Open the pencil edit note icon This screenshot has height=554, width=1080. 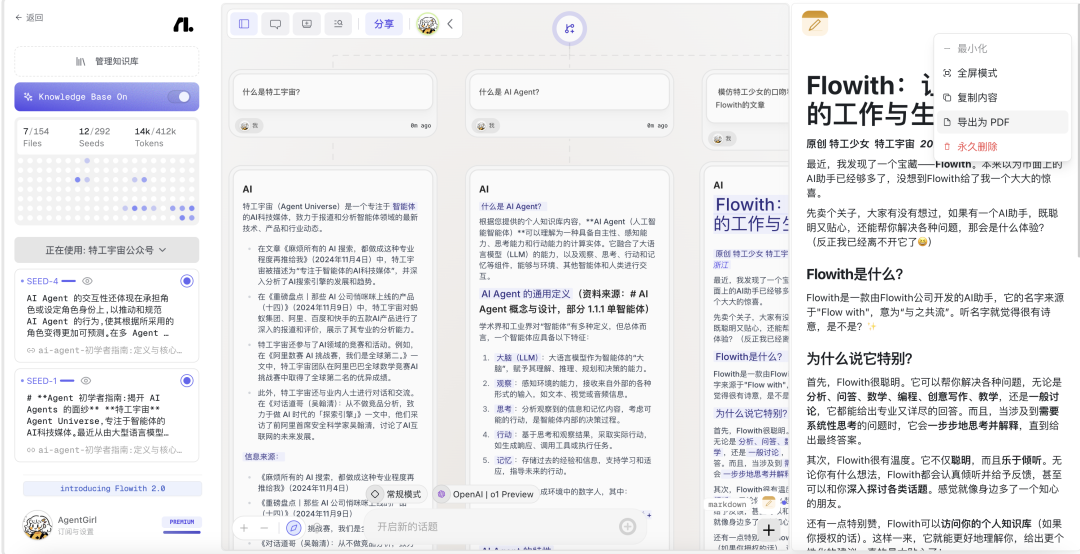point(815,25)
